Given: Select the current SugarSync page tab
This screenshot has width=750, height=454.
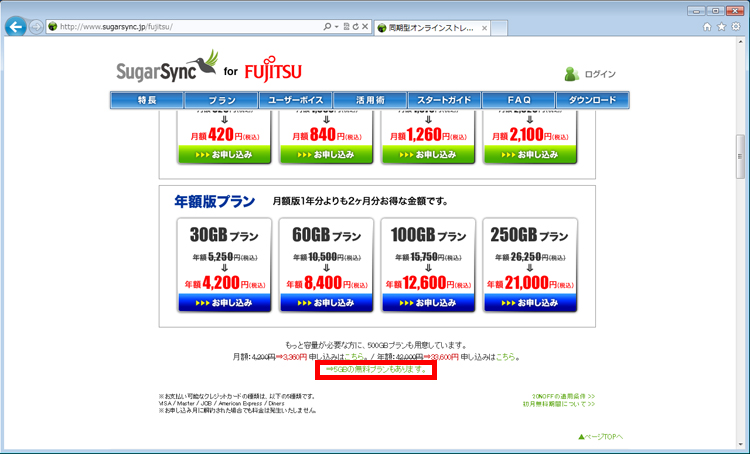Looking at the screenshot, I should point(431,28).
